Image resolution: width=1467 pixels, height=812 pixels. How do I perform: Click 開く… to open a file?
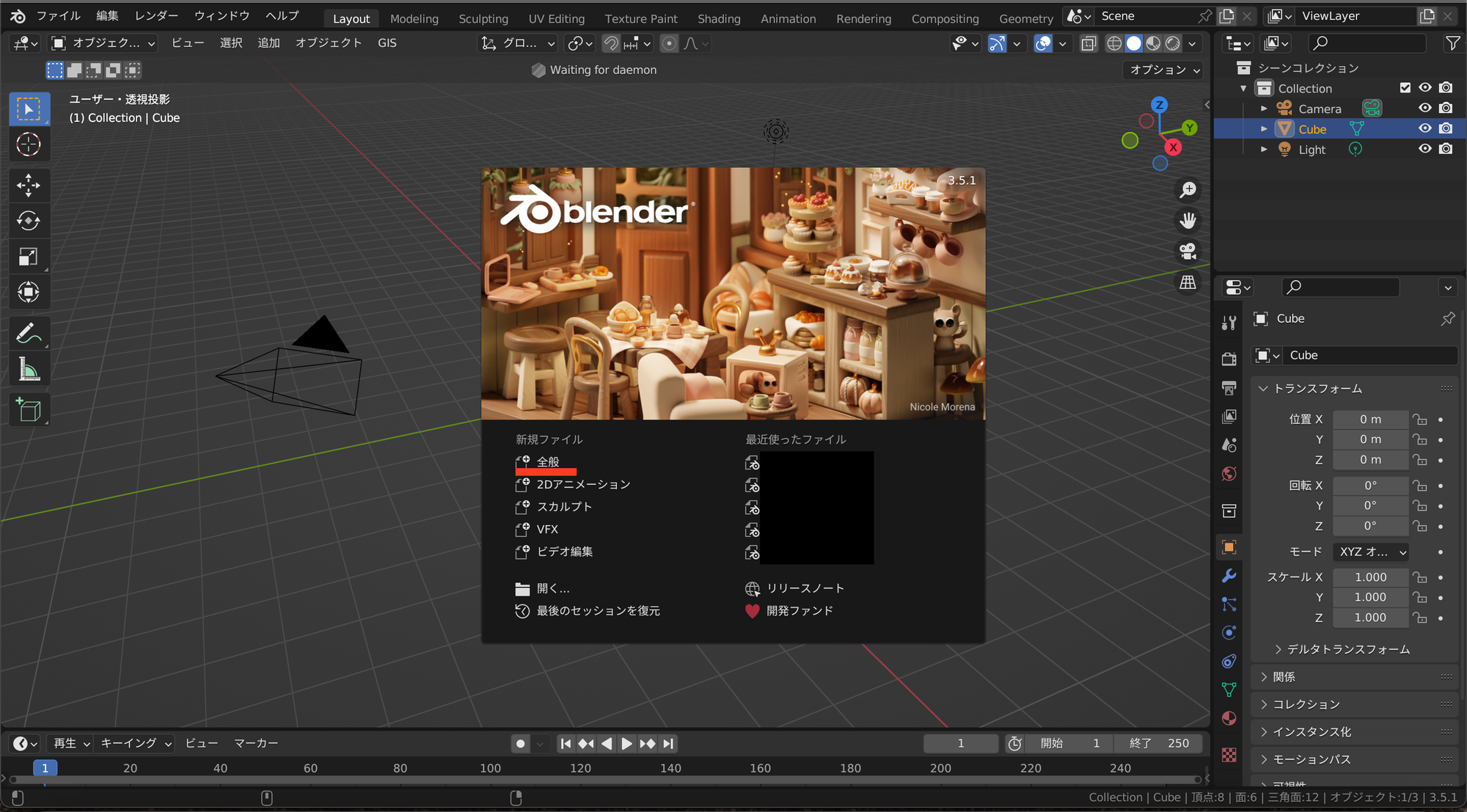click(543, 588)
